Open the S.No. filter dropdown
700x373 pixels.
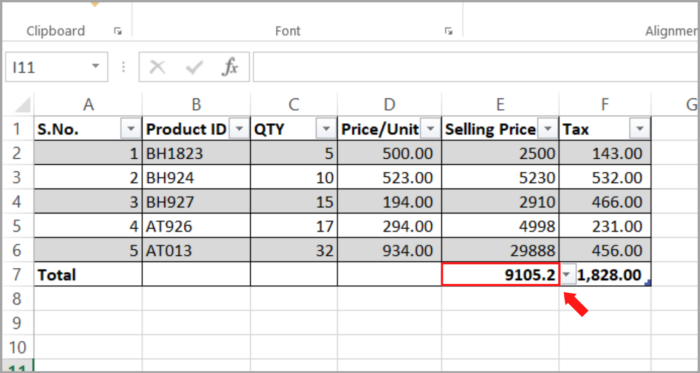coord(131,129)
